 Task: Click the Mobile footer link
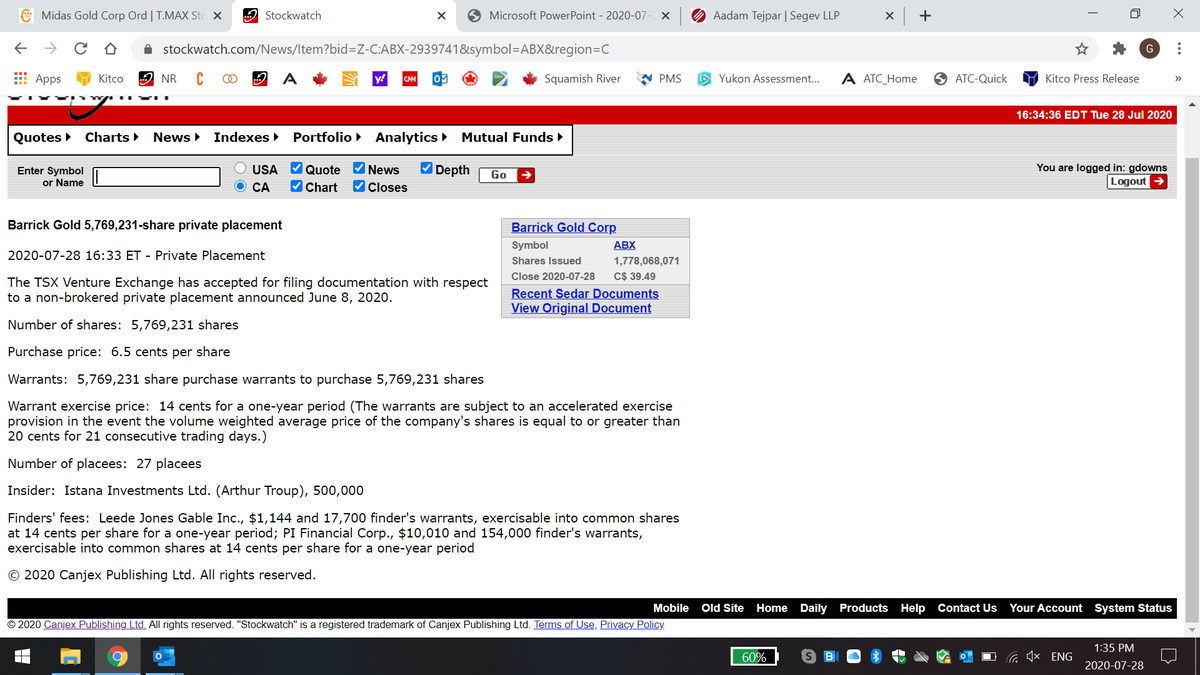click(x=671, y=608)
